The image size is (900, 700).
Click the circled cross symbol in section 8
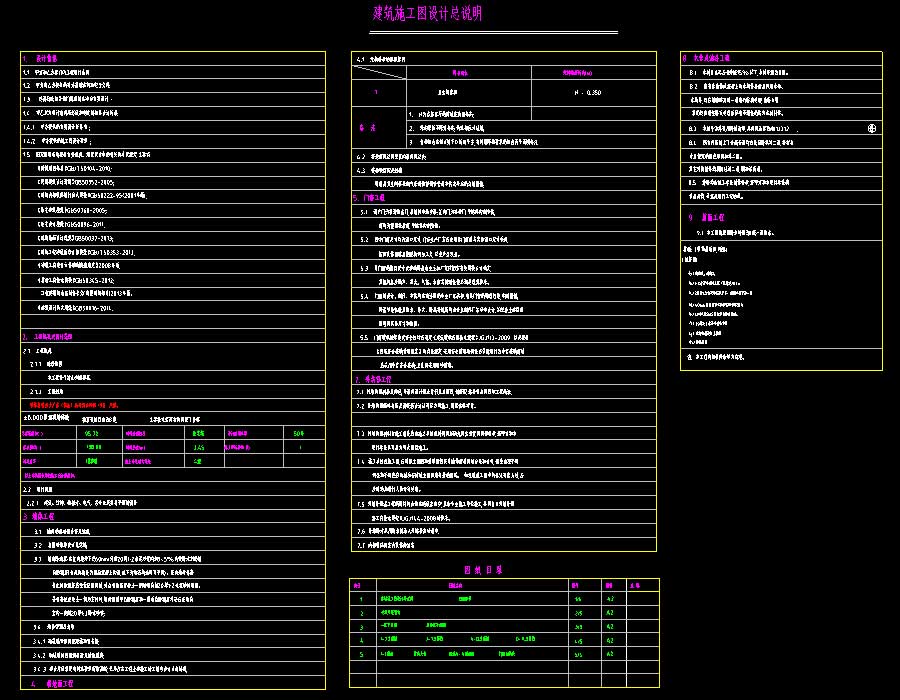click(x=871, y=128)
